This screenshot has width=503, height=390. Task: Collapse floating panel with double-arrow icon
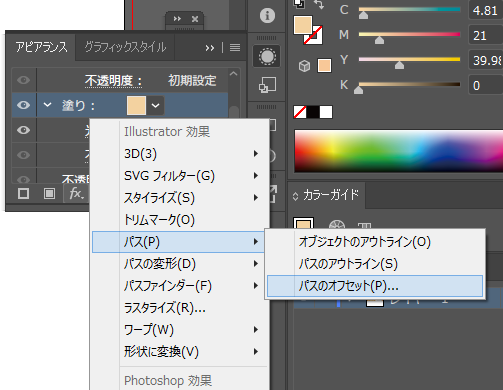[x=177, y=19]
